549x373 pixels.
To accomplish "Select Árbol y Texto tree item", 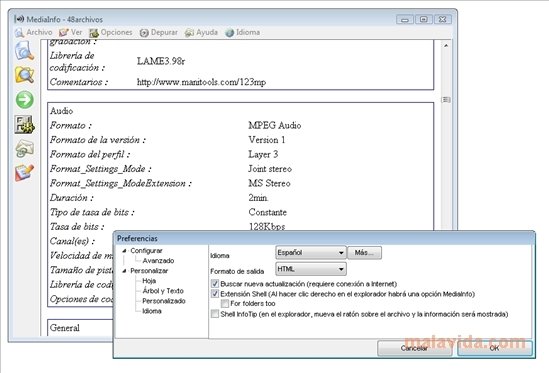I will coord(163,291).
